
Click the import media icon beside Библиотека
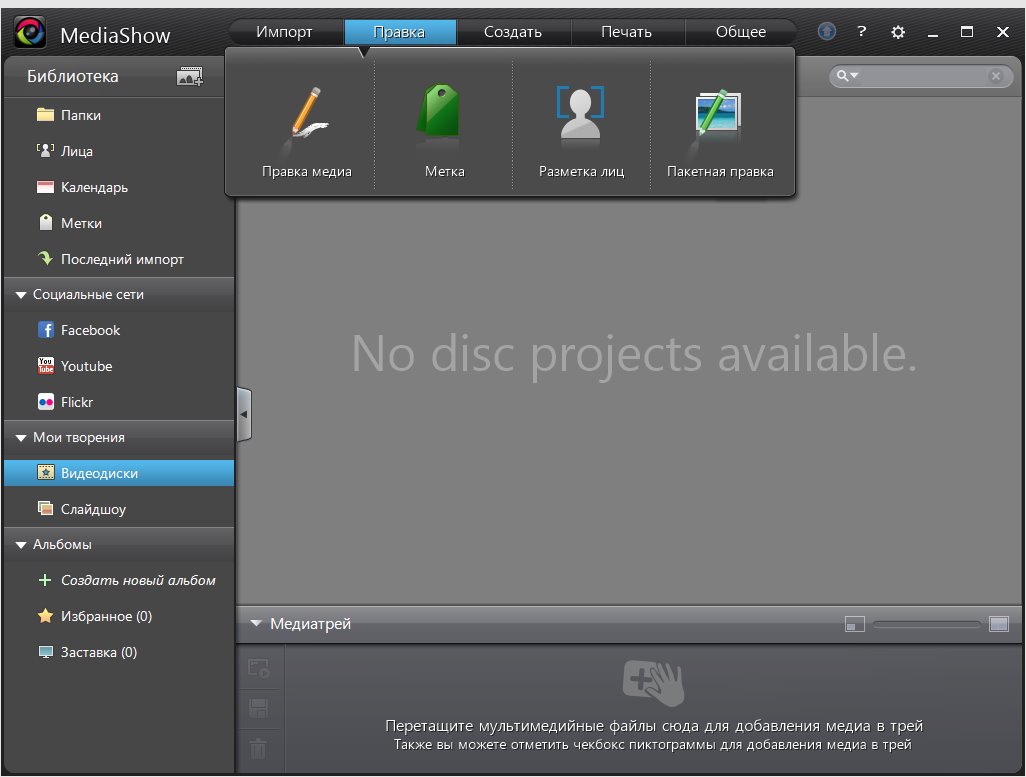189,77
